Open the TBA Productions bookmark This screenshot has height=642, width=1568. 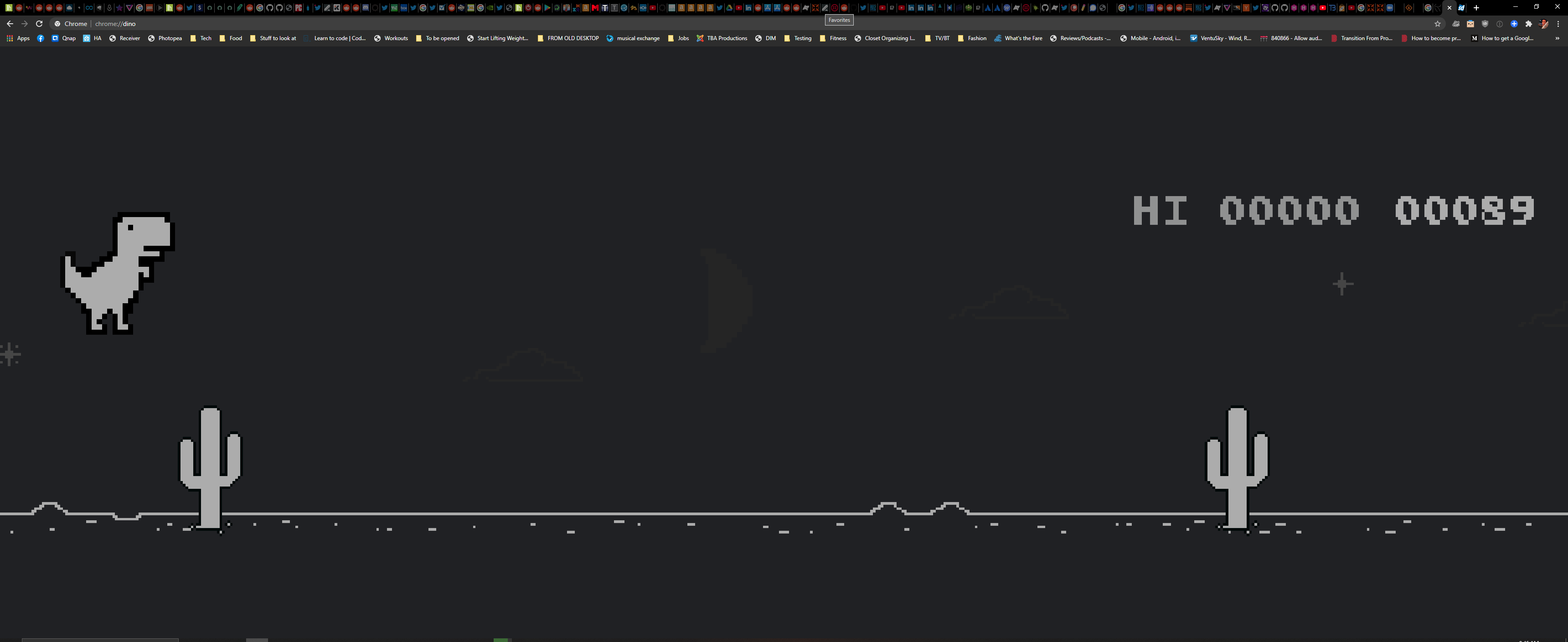click(722, 38)
